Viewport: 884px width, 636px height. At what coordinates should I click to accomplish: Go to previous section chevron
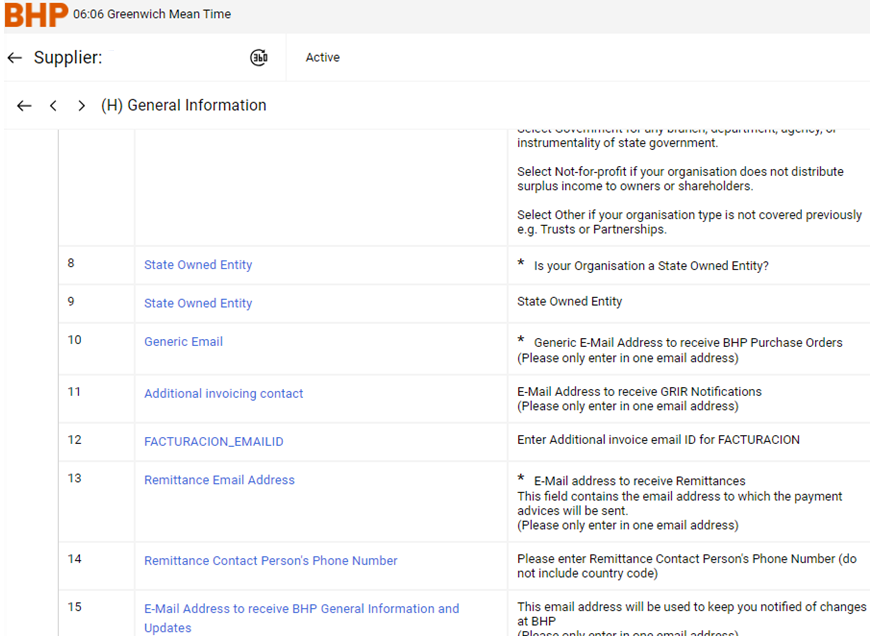(x=54, y=106)
